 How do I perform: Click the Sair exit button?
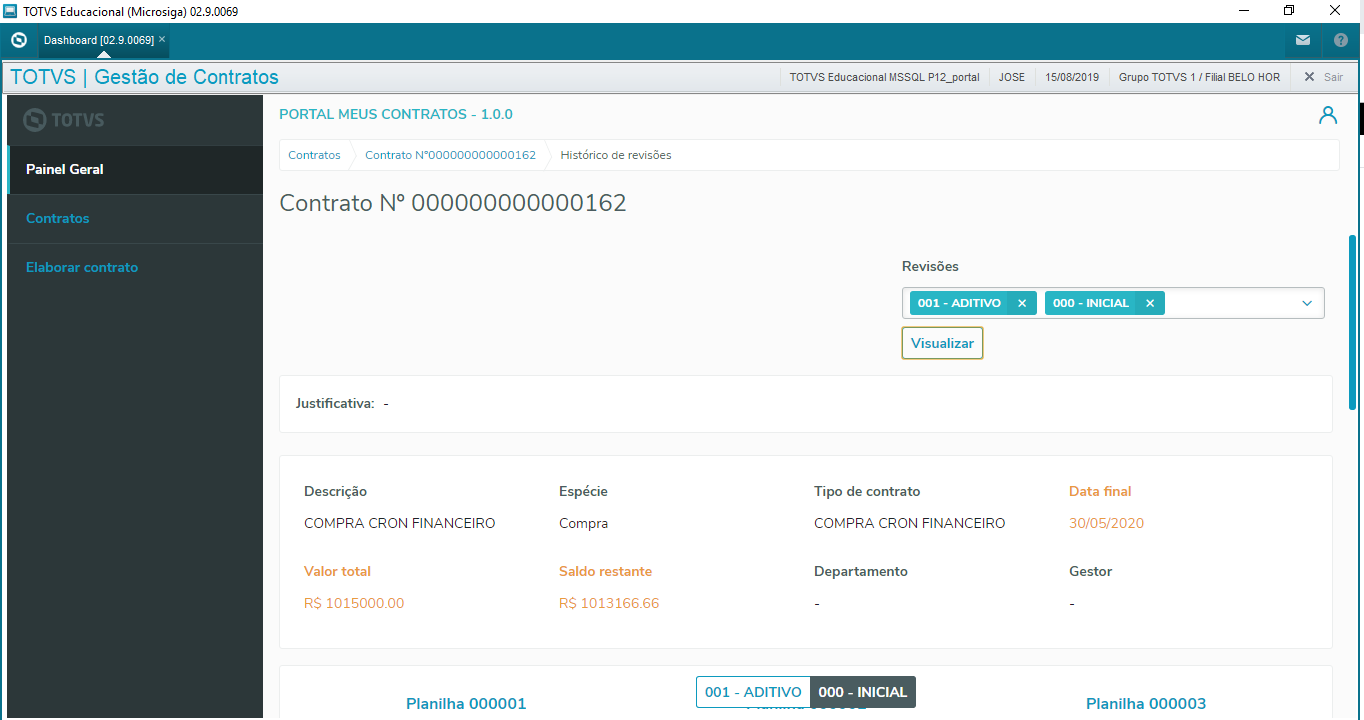(1323, 77)
